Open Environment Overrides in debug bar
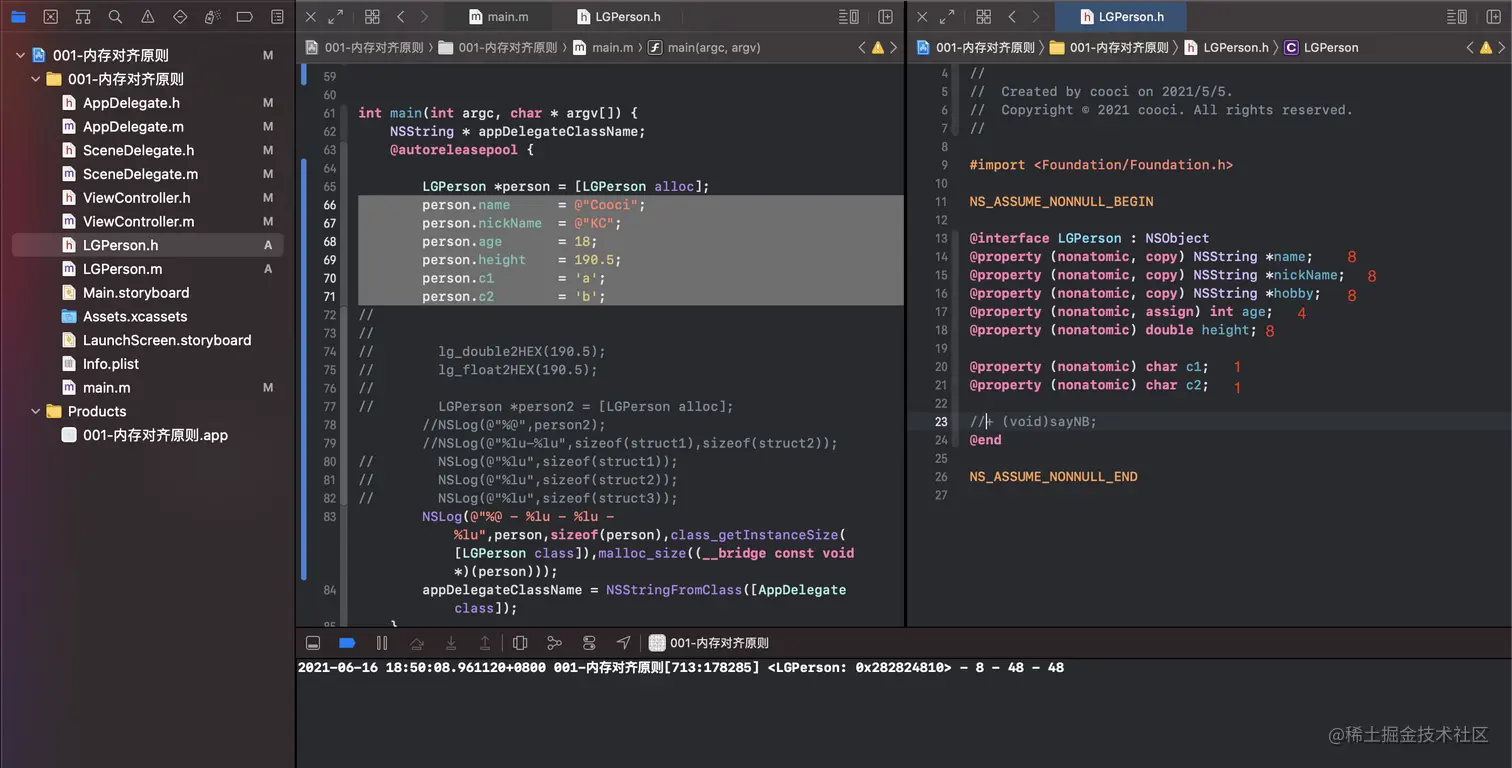1512x768 pixels. pyautogui.click(x=589, y=643)
